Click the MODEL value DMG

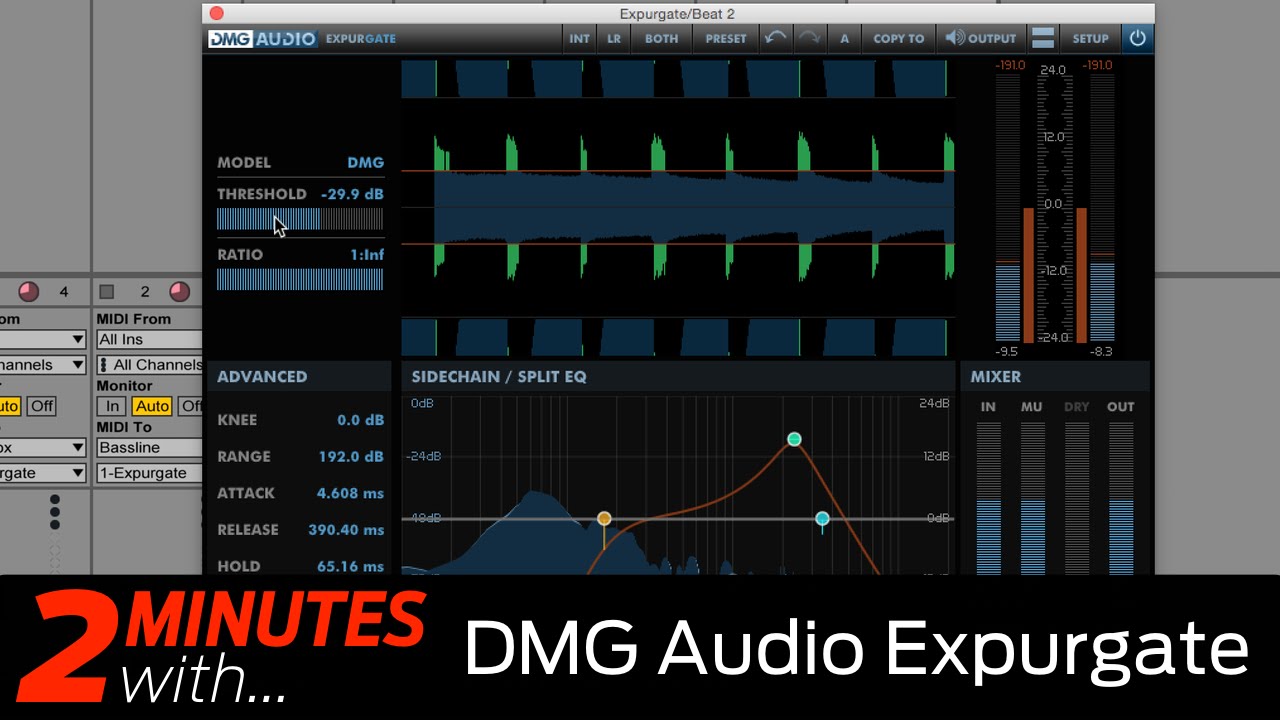(365, 162)
